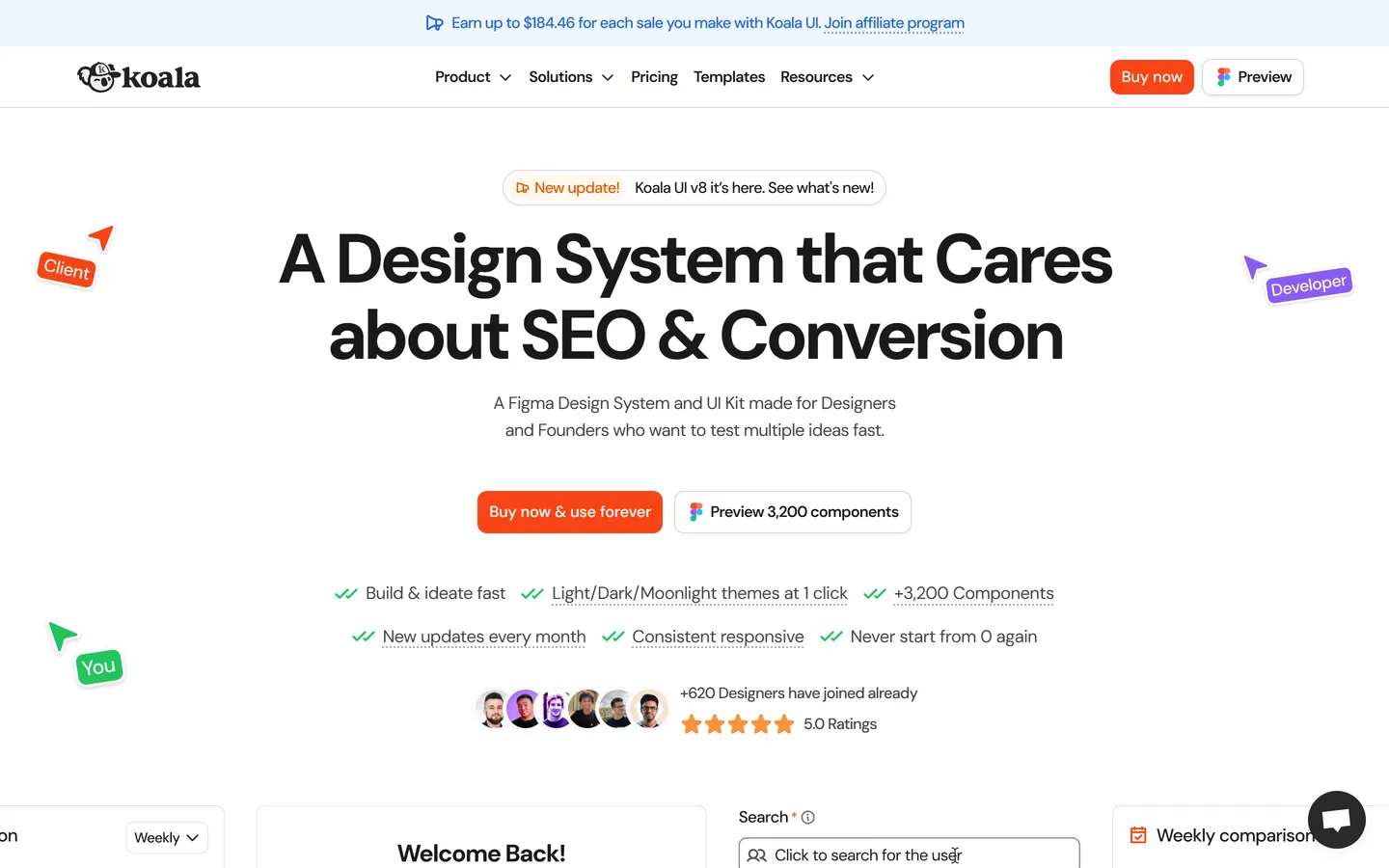Click the purple Developer cursor label
This screenshot has width=1389, height=868.
pyautogui.click(x=1309, y=285)
